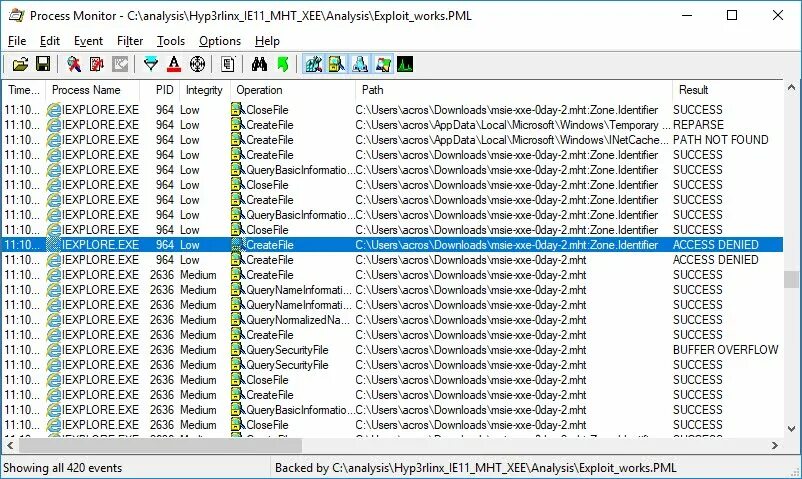Click the Path column header

tap(514, 90)
